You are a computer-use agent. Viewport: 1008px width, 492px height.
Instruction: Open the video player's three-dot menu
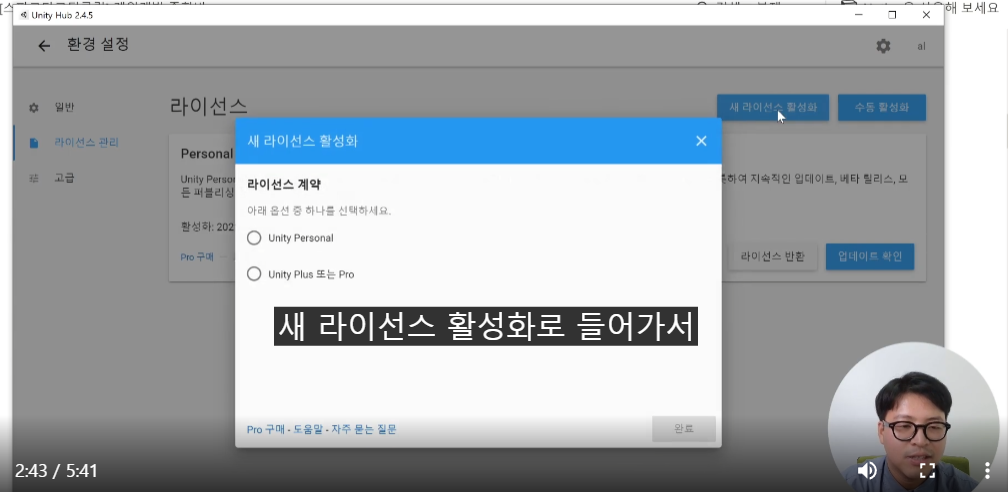click(987, 470)
